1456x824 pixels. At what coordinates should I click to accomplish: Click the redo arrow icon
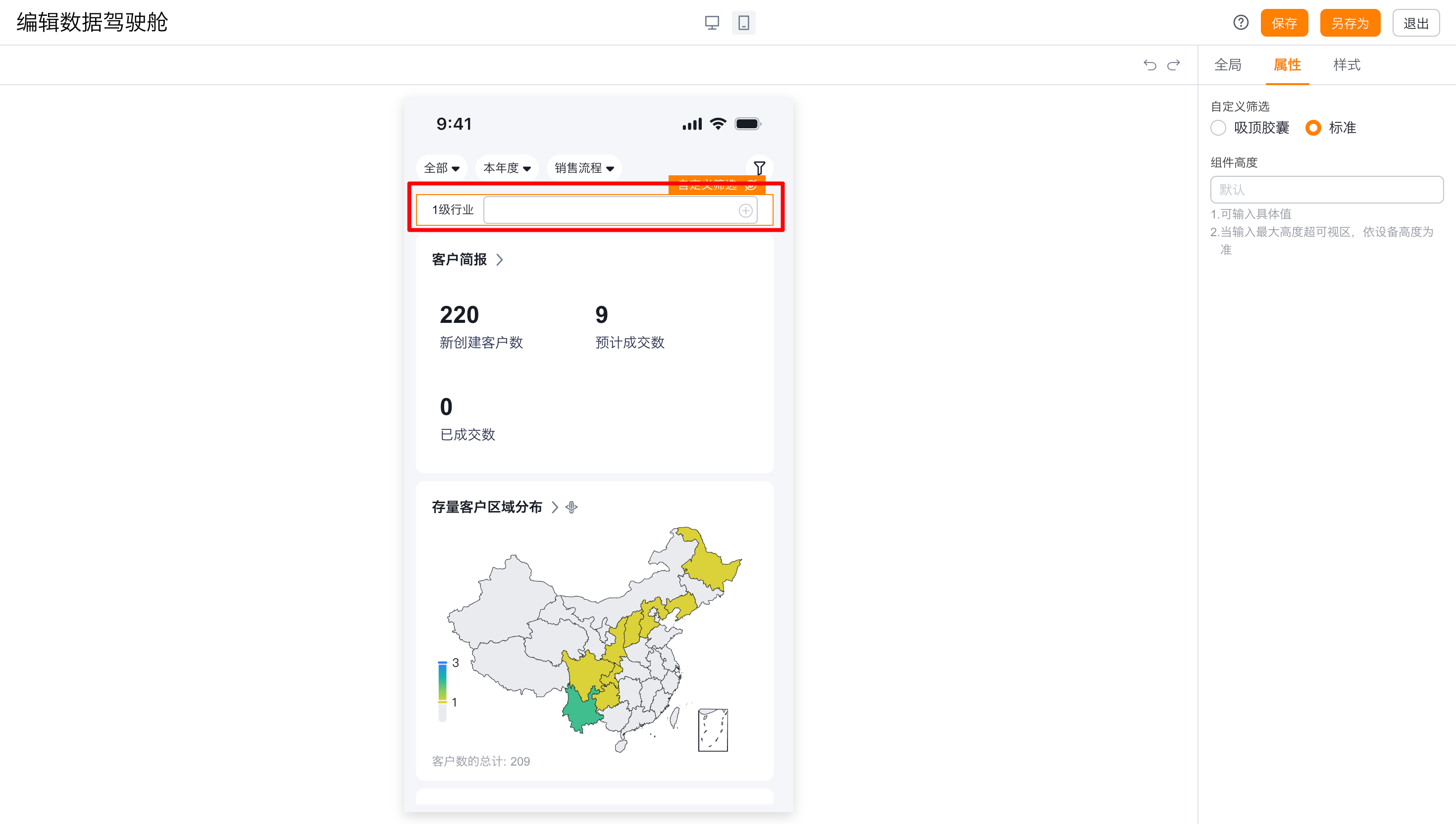pyautogui.click(x=1174, y=65)
